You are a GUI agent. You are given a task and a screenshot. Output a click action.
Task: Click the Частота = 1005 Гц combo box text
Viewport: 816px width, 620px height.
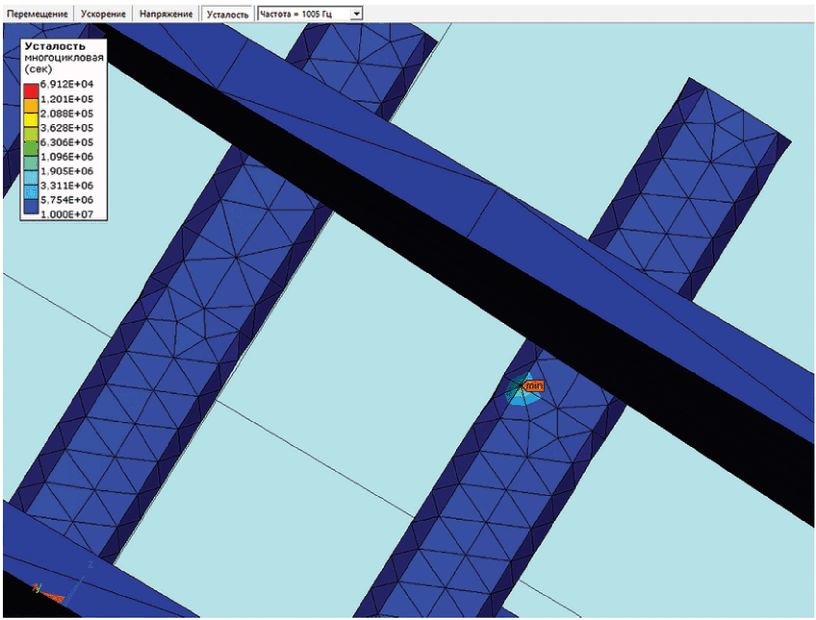tap(301, 14)
